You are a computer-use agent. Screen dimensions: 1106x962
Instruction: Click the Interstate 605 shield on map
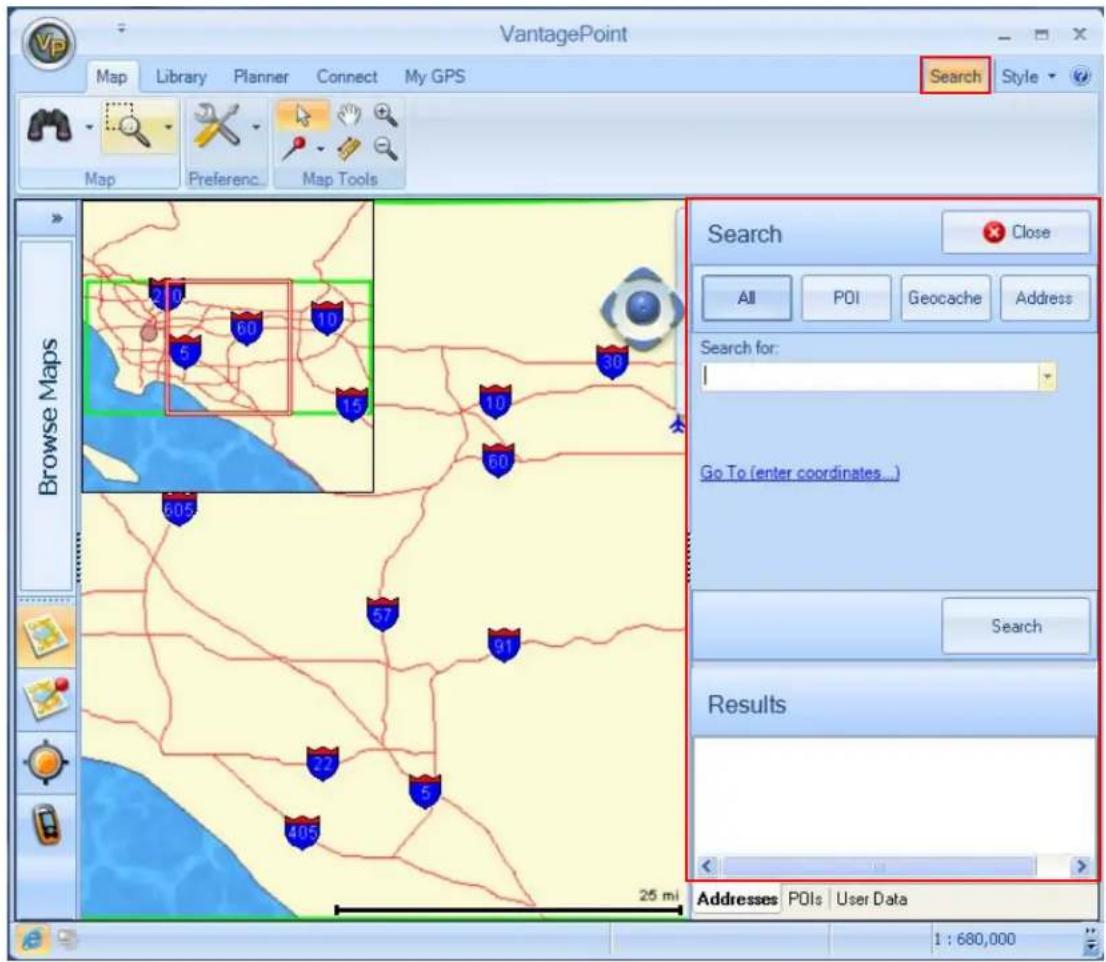179,509
